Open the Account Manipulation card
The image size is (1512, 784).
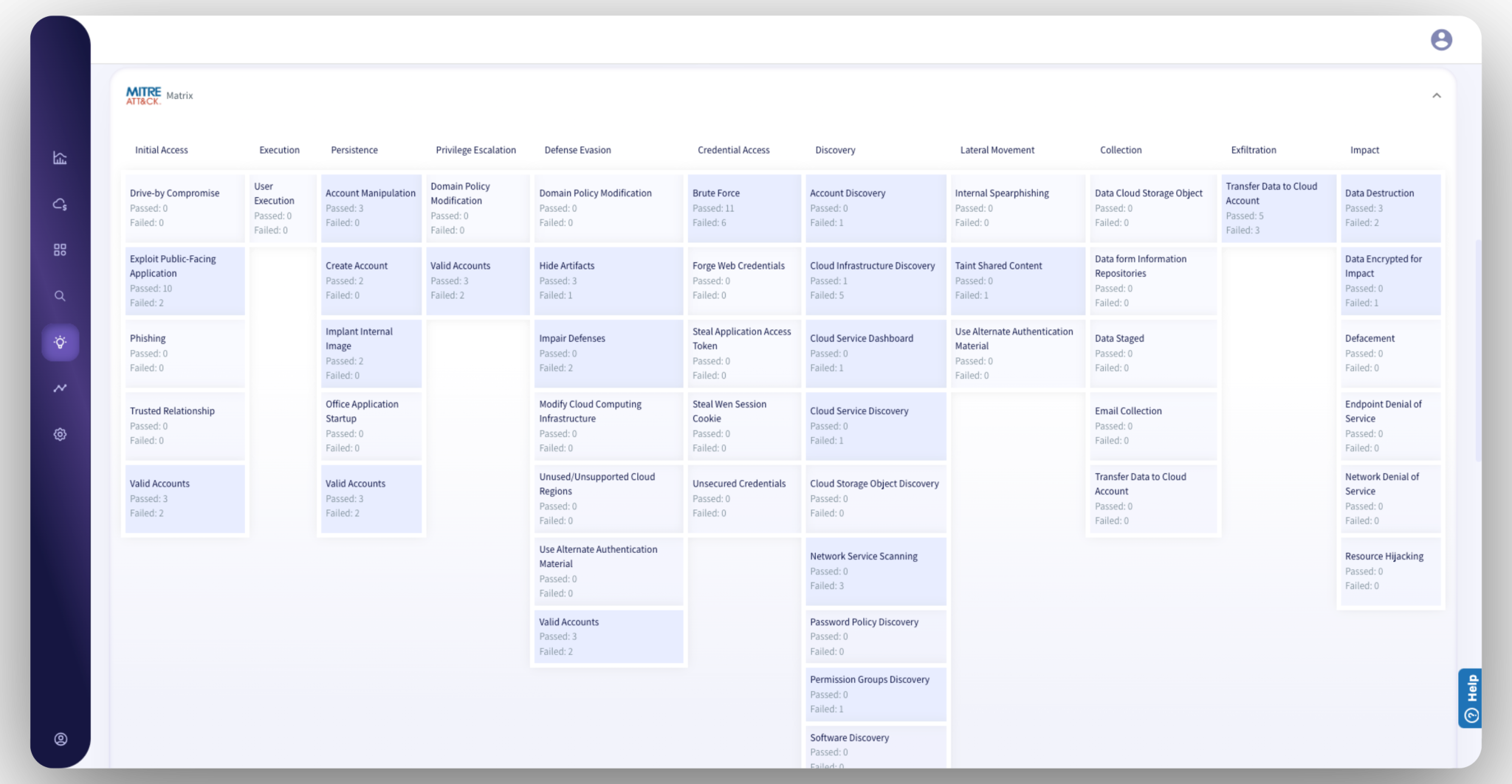(x=371, y=208)
